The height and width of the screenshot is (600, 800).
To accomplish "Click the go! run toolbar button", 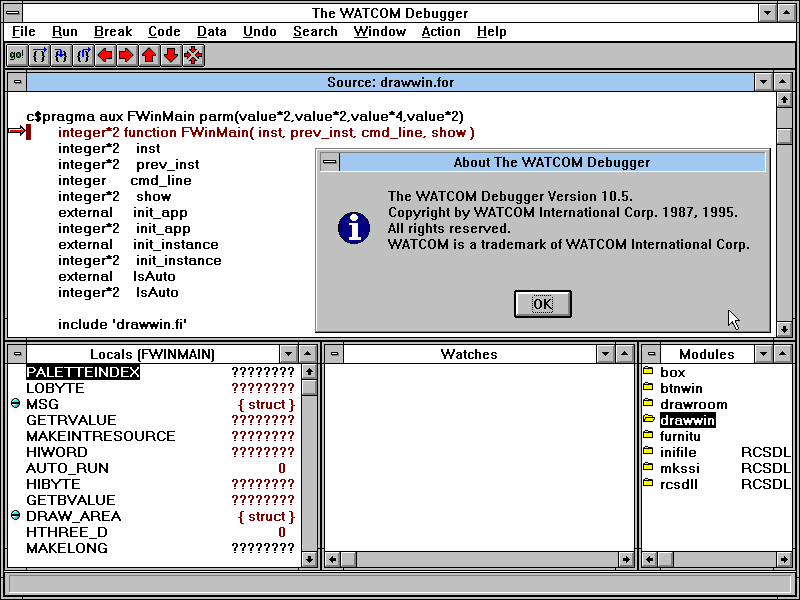I will (x=16, y=55).
